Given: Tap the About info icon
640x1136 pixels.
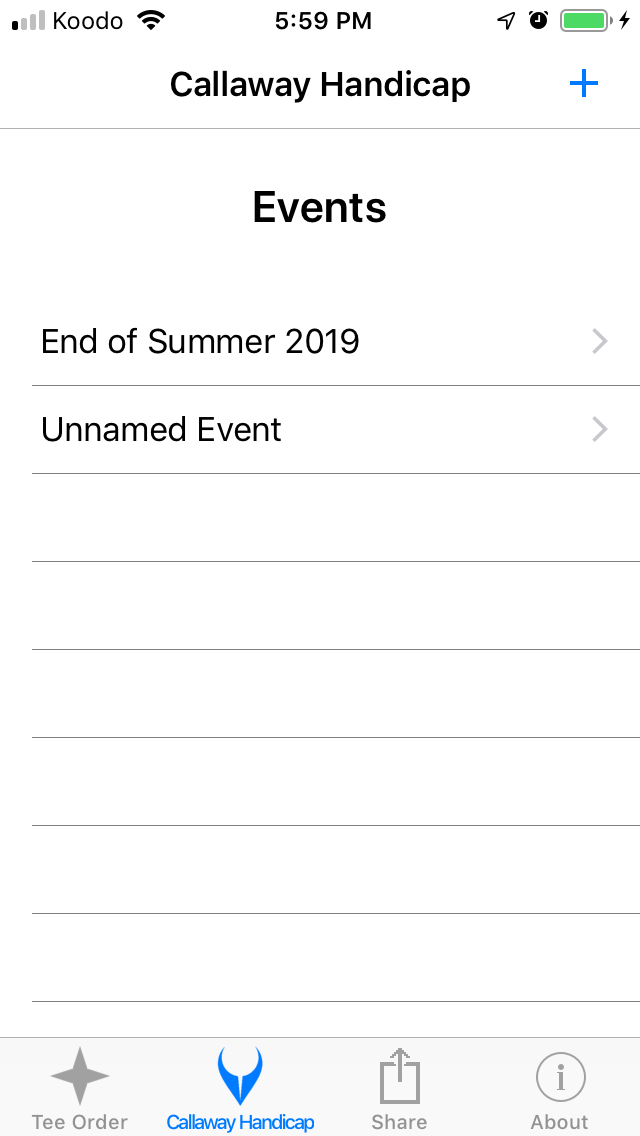Looking at the screenshot, I should point(559,1077).
